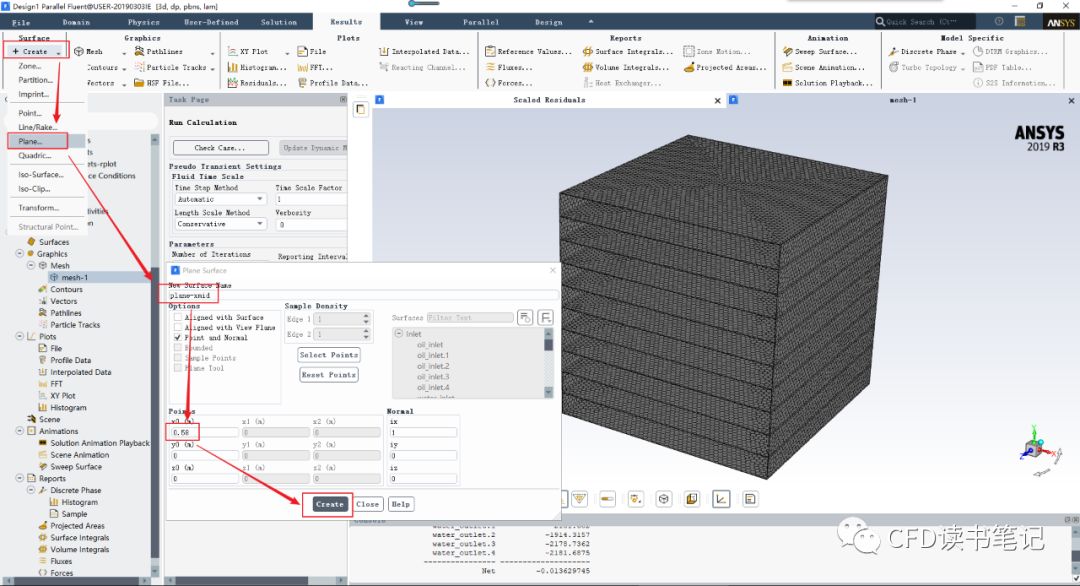The width and height of the screenshot is (1080, 586).
Task: Choose Line/Rake... from Create menu
Action: pyautogui.click(x=38, y=127)
